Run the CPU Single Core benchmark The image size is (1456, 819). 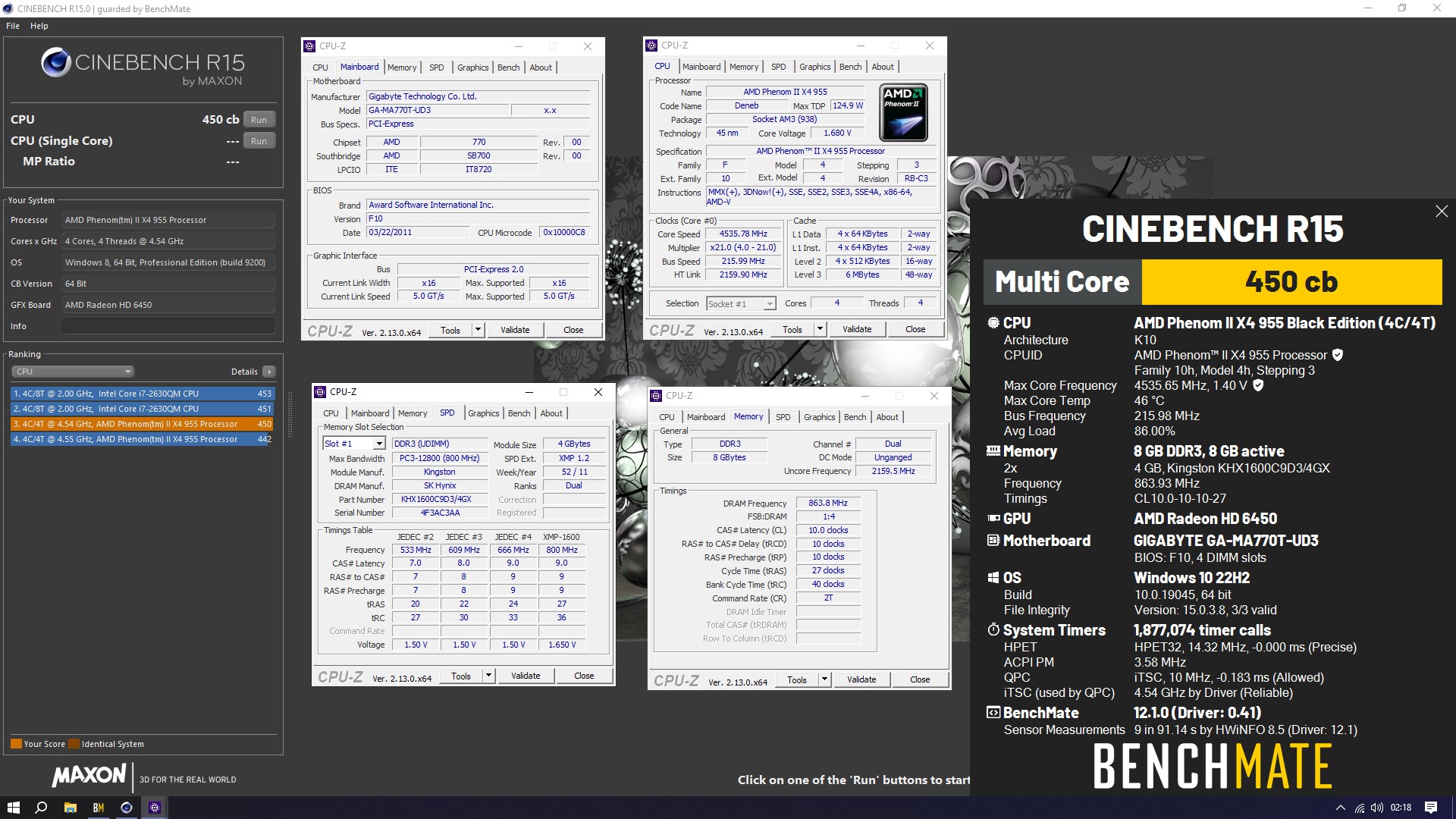259,141
